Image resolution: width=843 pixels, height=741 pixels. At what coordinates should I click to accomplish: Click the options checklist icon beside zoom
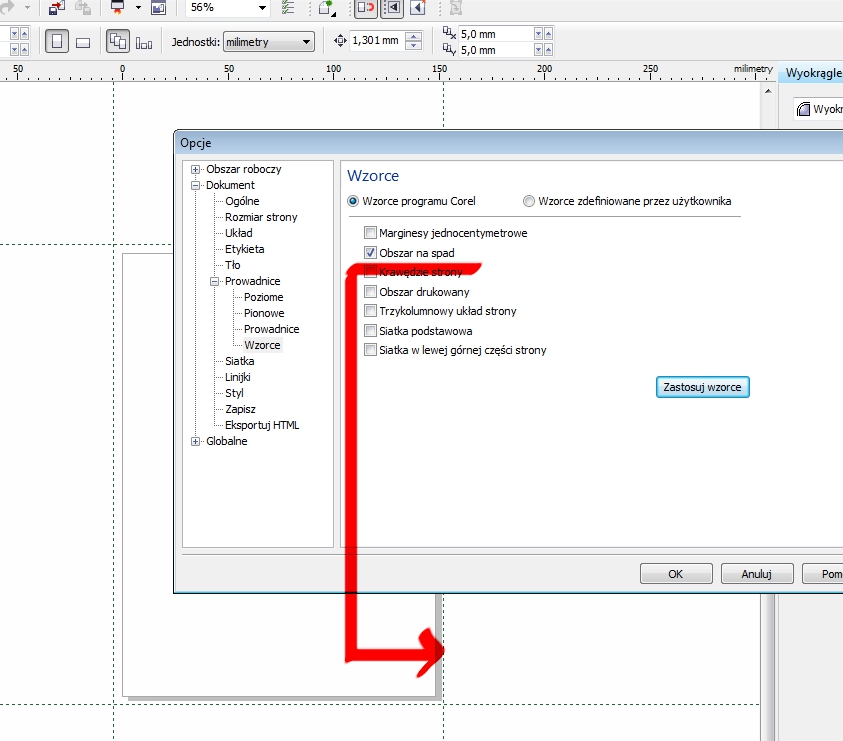(289, 8)
